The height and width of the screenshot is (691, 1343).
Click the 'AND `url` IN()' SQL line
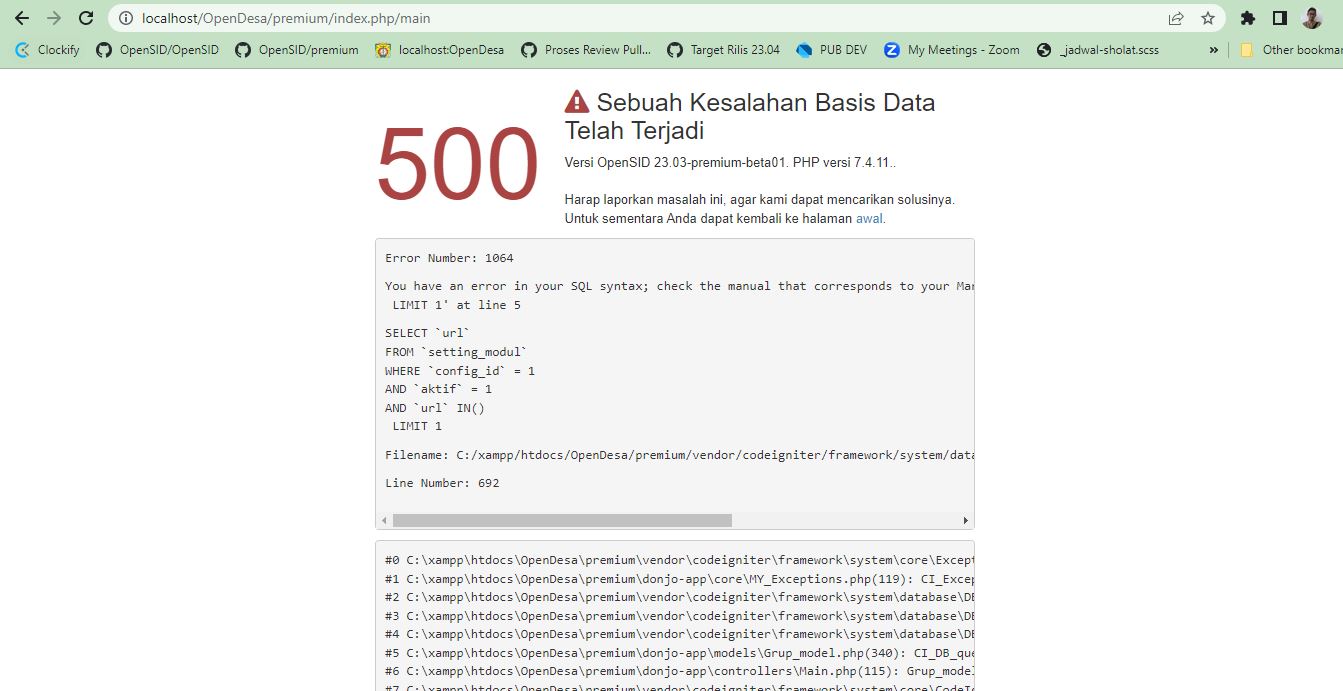click(x=435, y=408)
